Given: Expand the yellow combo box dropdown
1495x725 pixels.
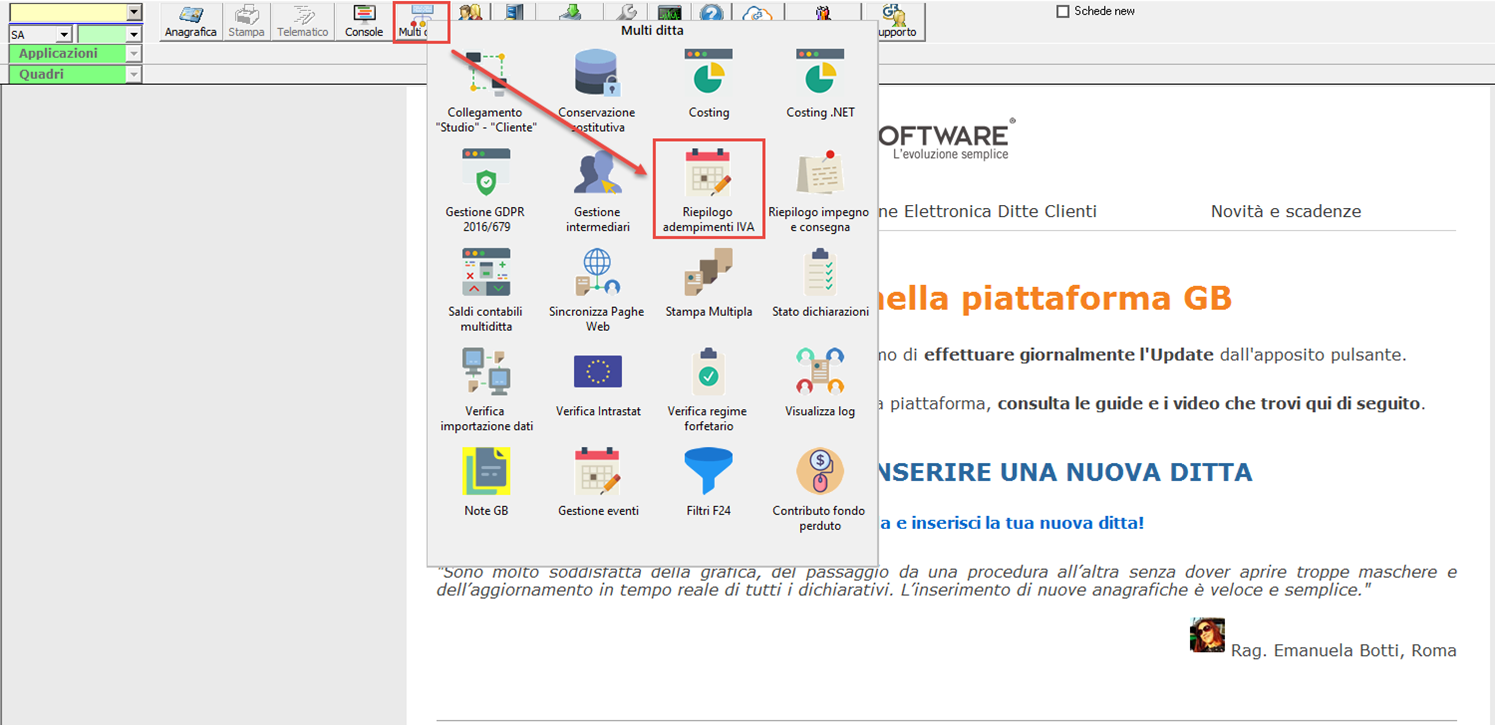Looking at the screenshot, I should click(134, 13).
